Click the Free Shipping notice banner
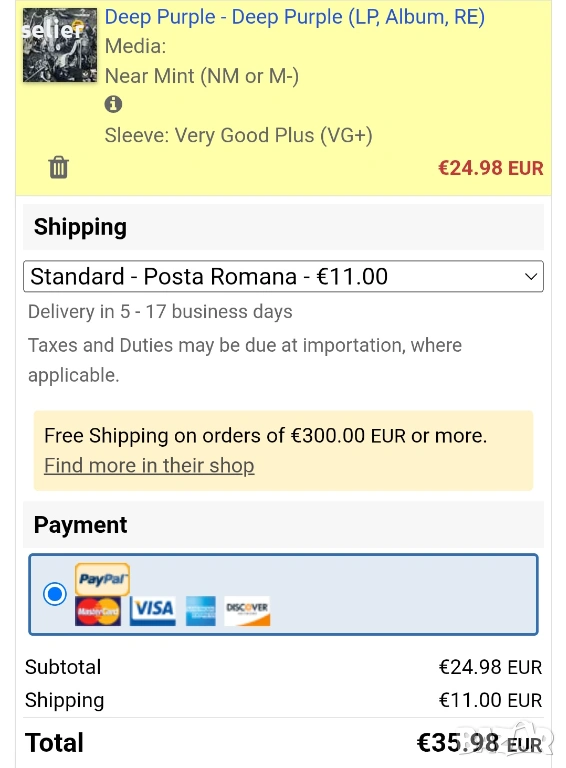 [x=283, y=451]
